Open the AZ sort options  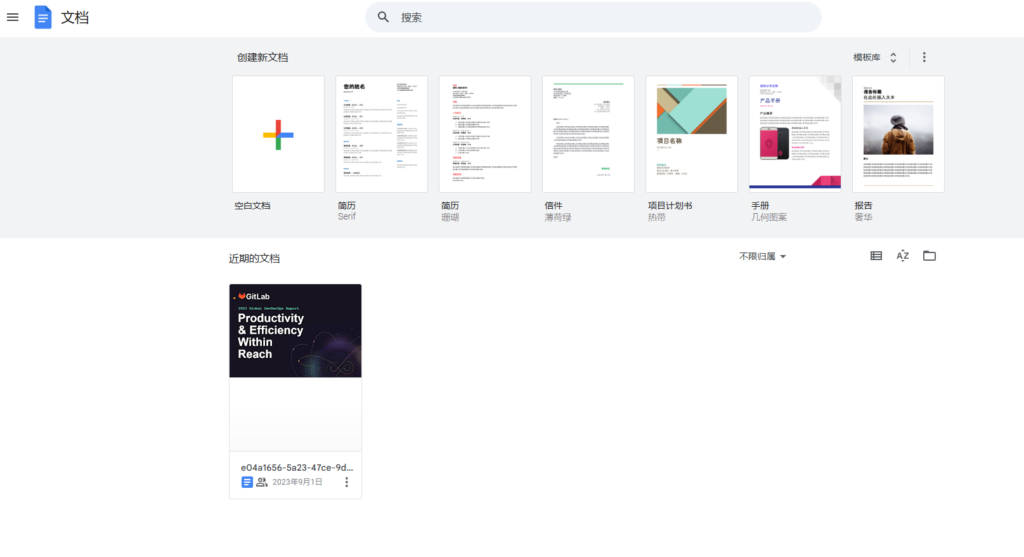tap(903, 256)
